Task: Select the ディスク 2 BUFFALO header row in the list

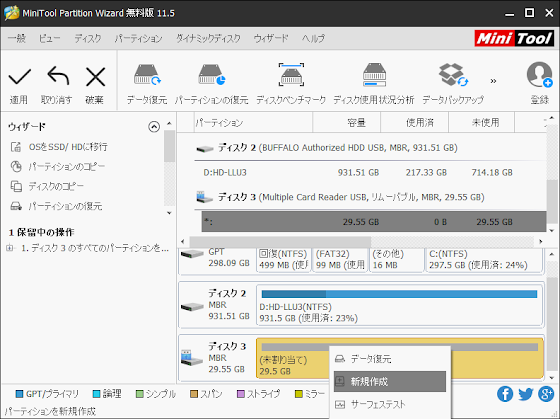Action: 370,148
